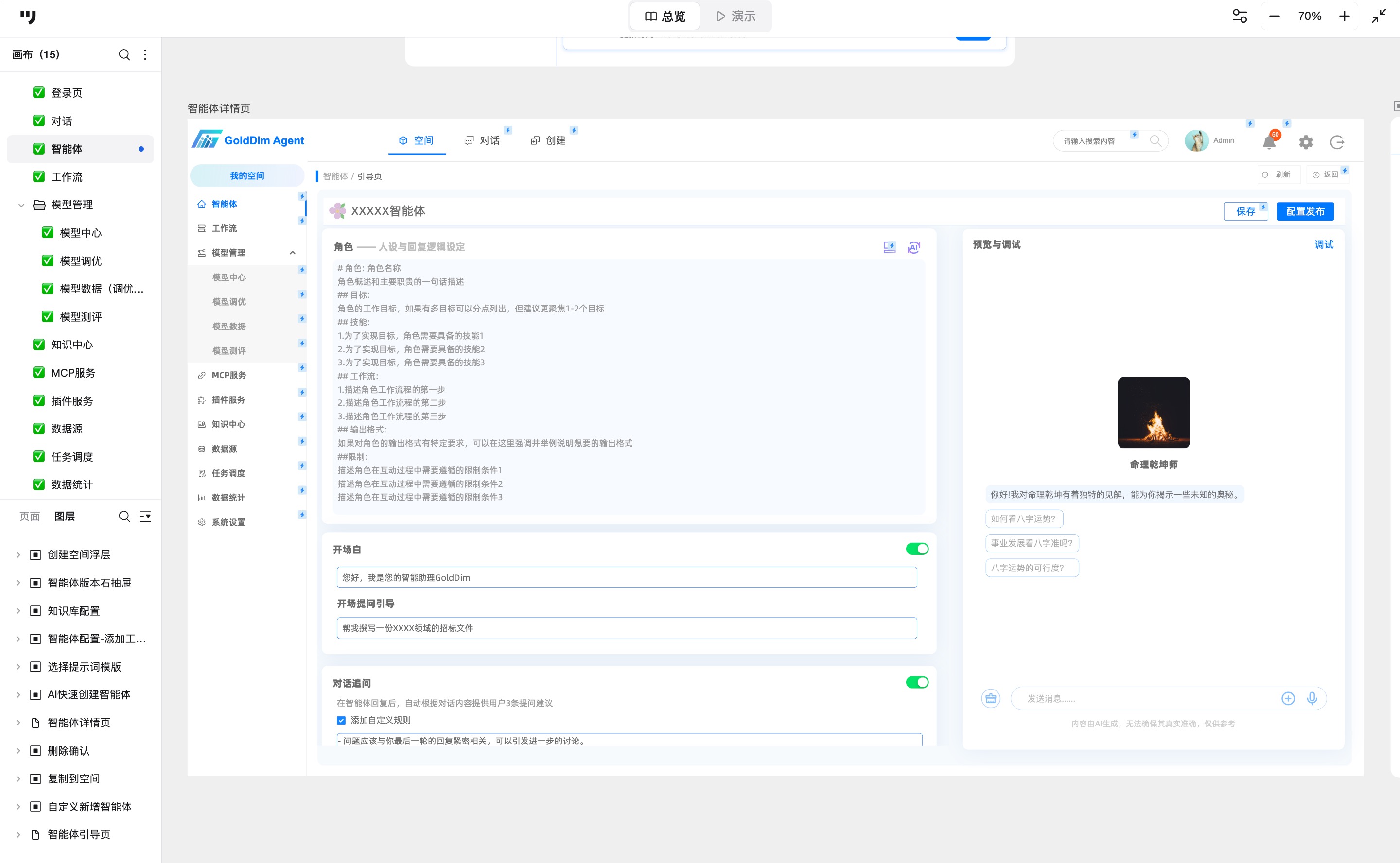Click the 调试 link in the preview panel
The image size is (1400, 863).
click(x=1324, y=244)
